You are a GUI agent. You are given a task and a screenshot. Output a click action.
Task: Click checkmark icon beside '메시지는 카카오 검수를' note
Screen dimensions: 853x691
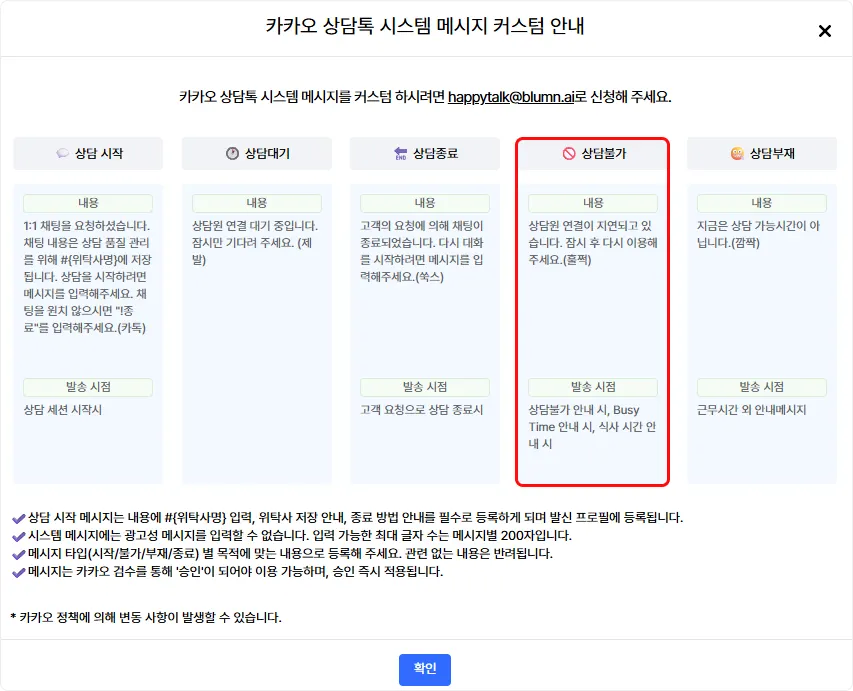click(18, 572)
